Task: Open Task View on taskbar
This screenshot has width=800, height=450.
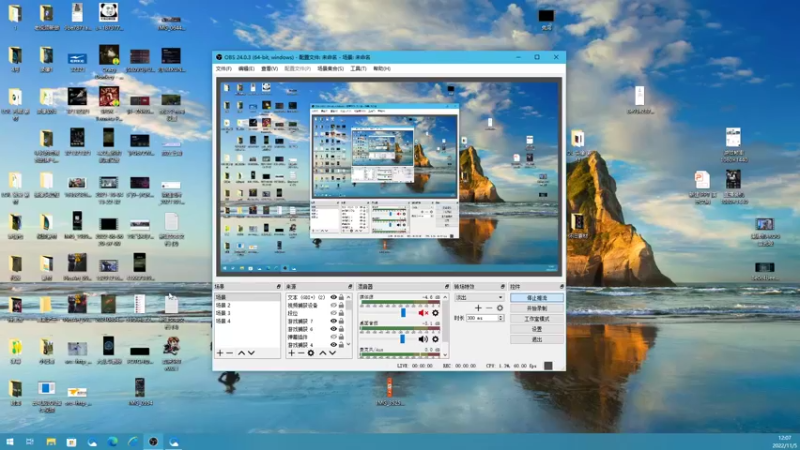Action: 30,442
